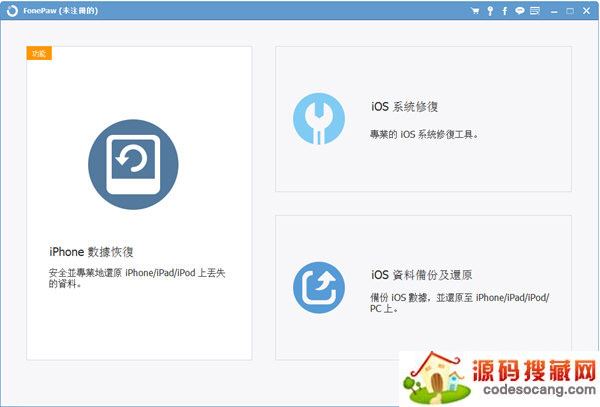Image resolution: width=600 pixels, height=407 pixels.
Task: Click the 安全並專業地還原 description text
Action: pyautogui.click(x=137, y=278)
